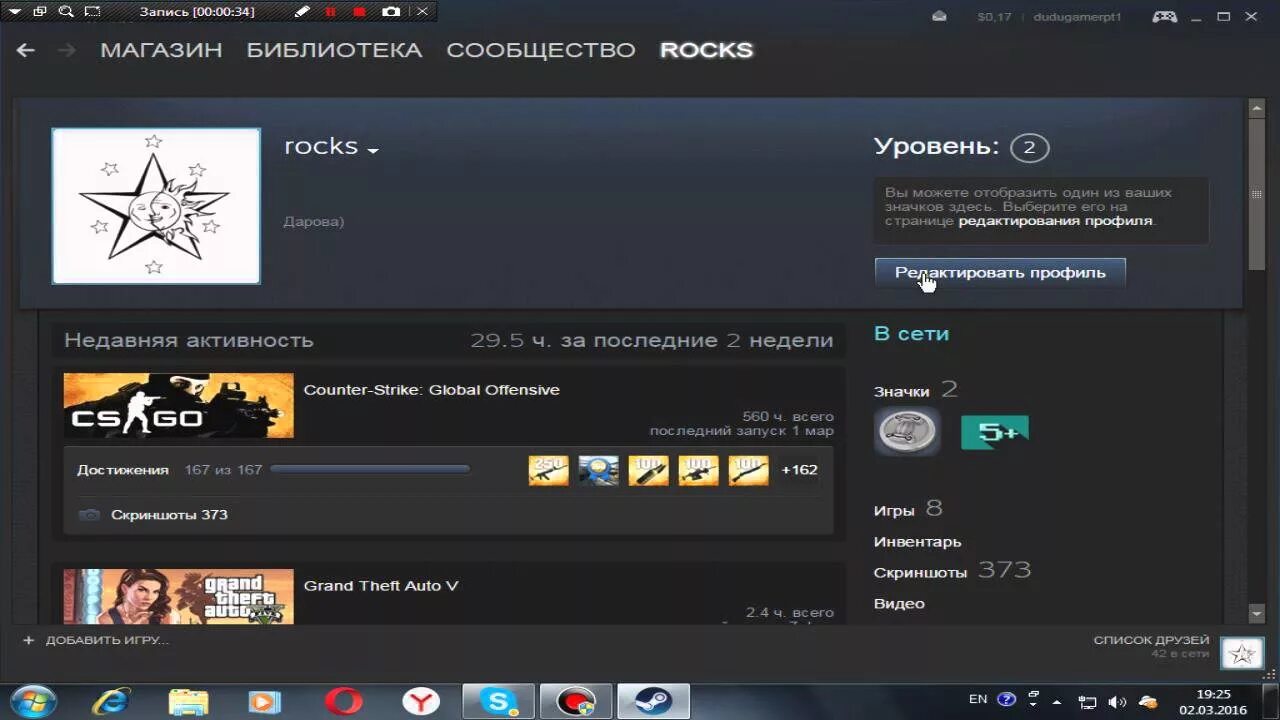Click Редактировать профиль button
The width and height of the screenshot is (1280, 720).
1000,272
